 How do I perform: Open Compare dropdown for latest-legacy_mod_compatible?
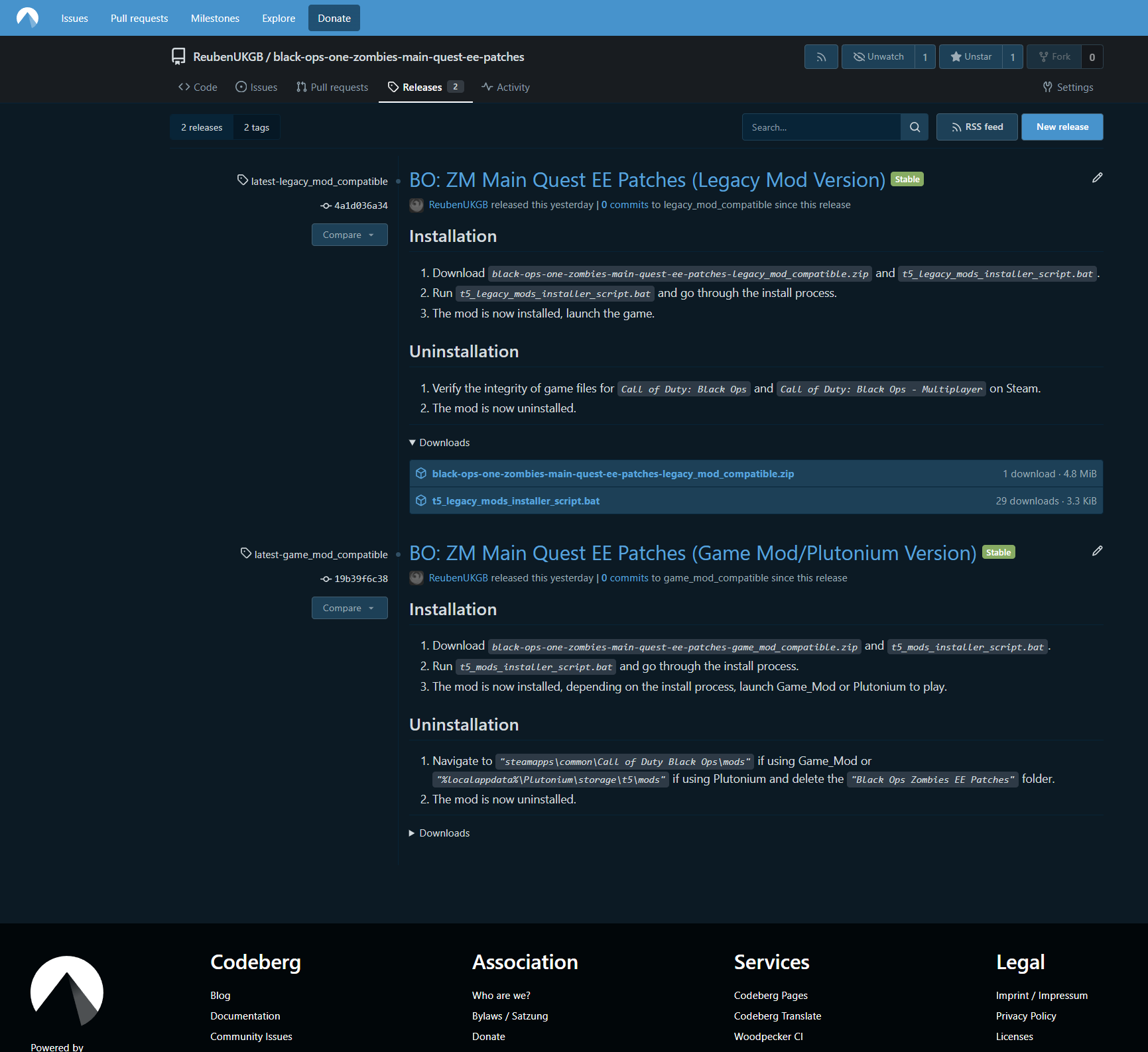pyautogui.click(x=350, y=235)
